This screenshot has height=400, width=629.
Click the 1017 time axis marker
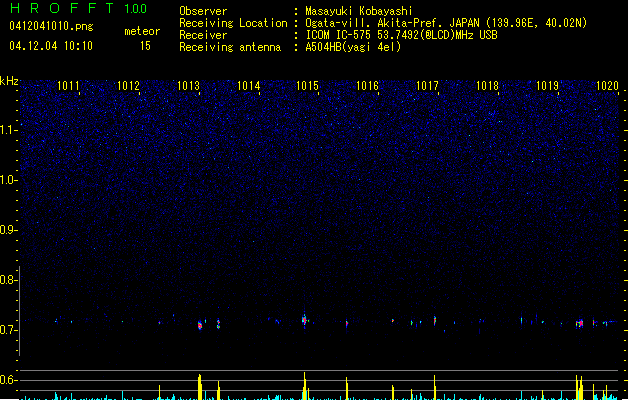(427, 85)
